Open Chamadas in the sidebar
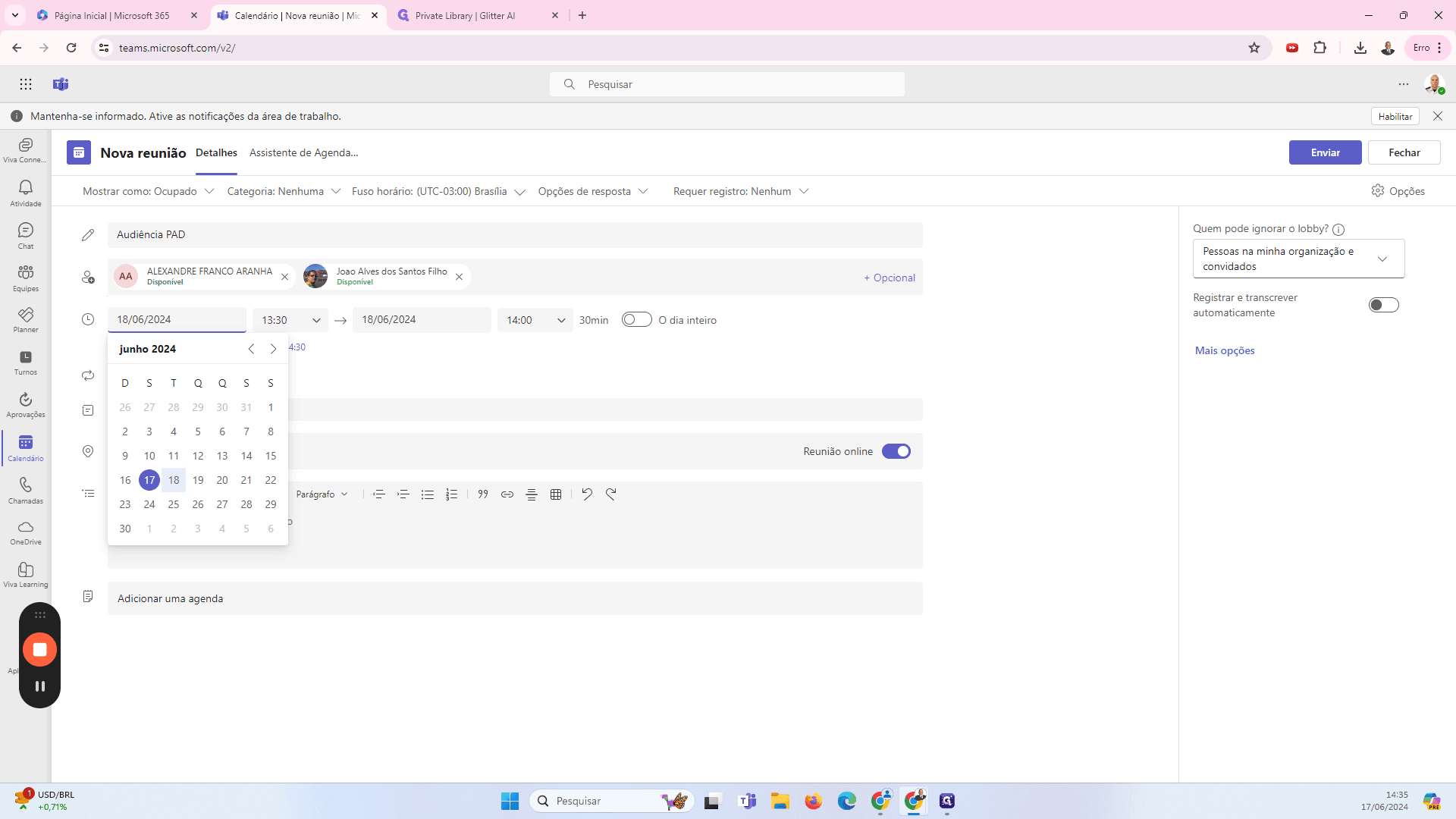This screenshot has height=819, width=1456. click(x=25, y=491)
